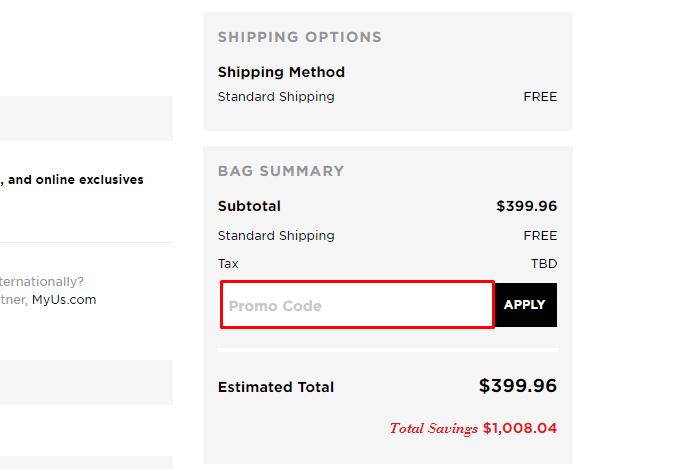
Task: Click the TBD tax value
Action: point(544,264)
